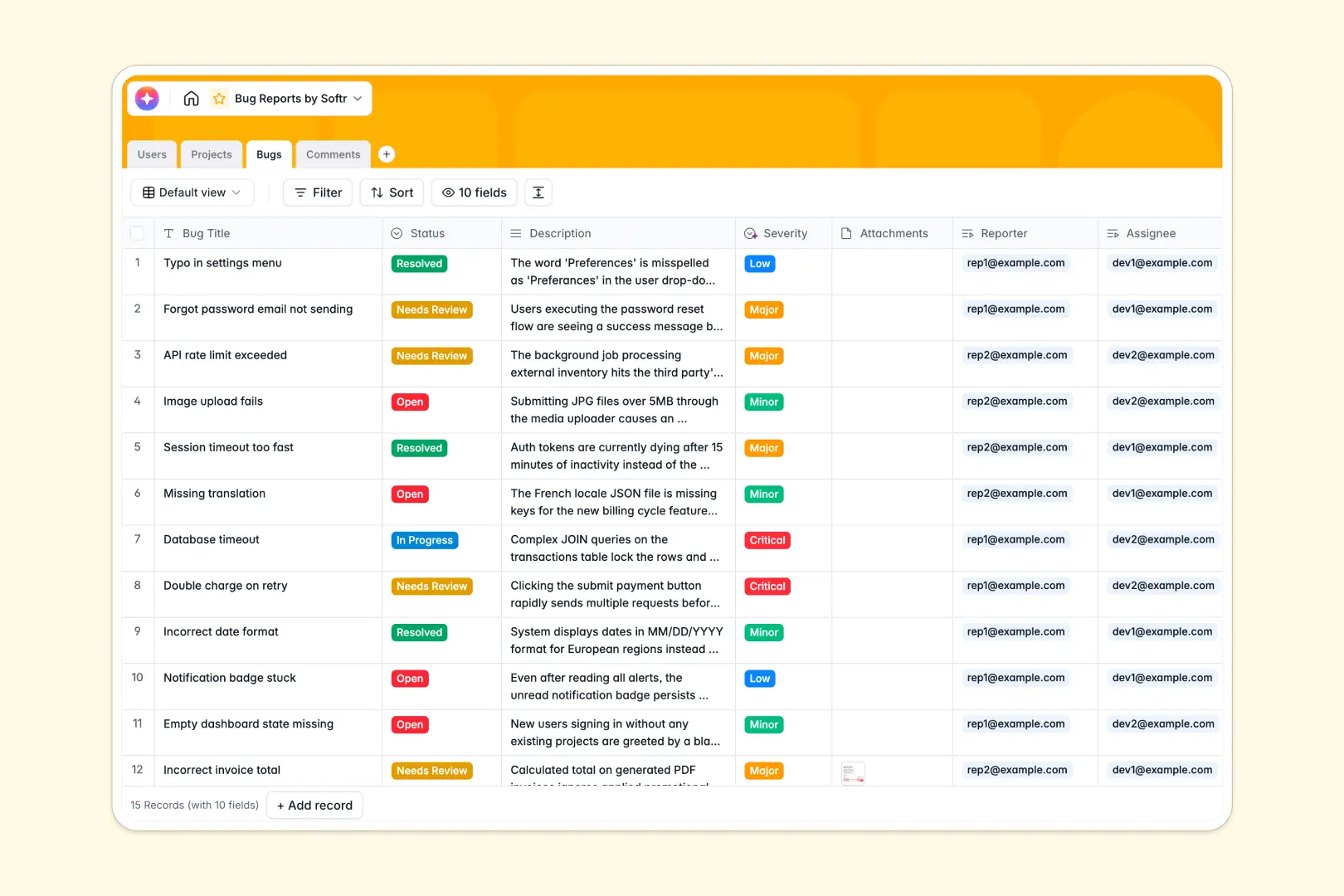Click the Resolved status of Typo in settings menu
This screenshot has width=1344, height=896.
[420, 264]
